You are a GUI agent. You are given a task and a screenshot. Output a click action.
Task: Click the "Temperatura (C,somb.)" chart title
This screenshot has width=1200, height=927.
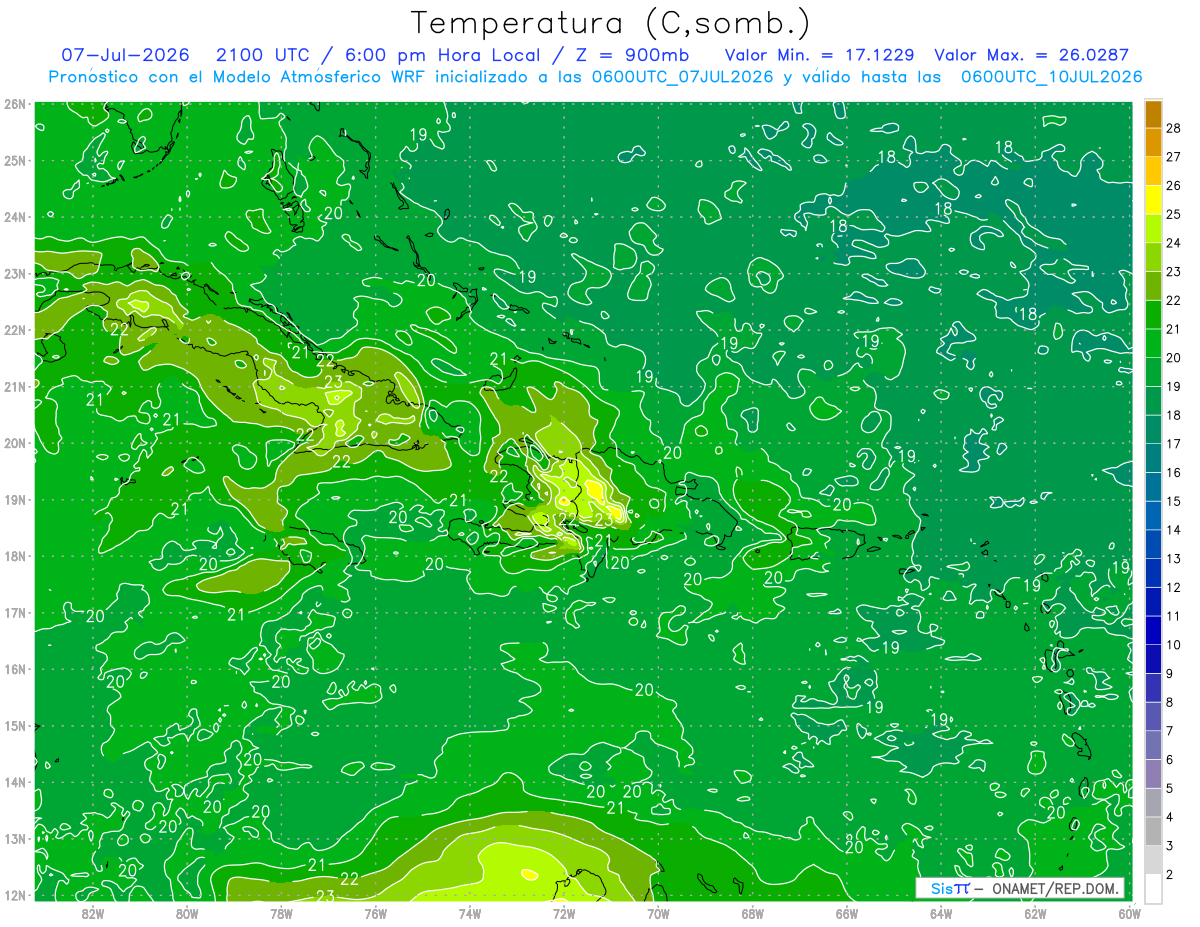click(x=611, y=23)
